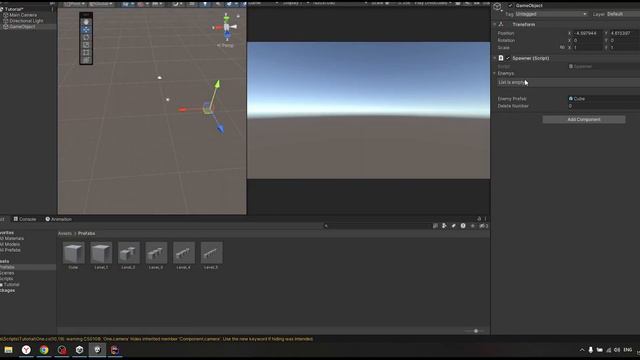Toggle the Scale constrained proportions link icon
The width and height of the screenshot is (640, 360).
click(562, 48)
